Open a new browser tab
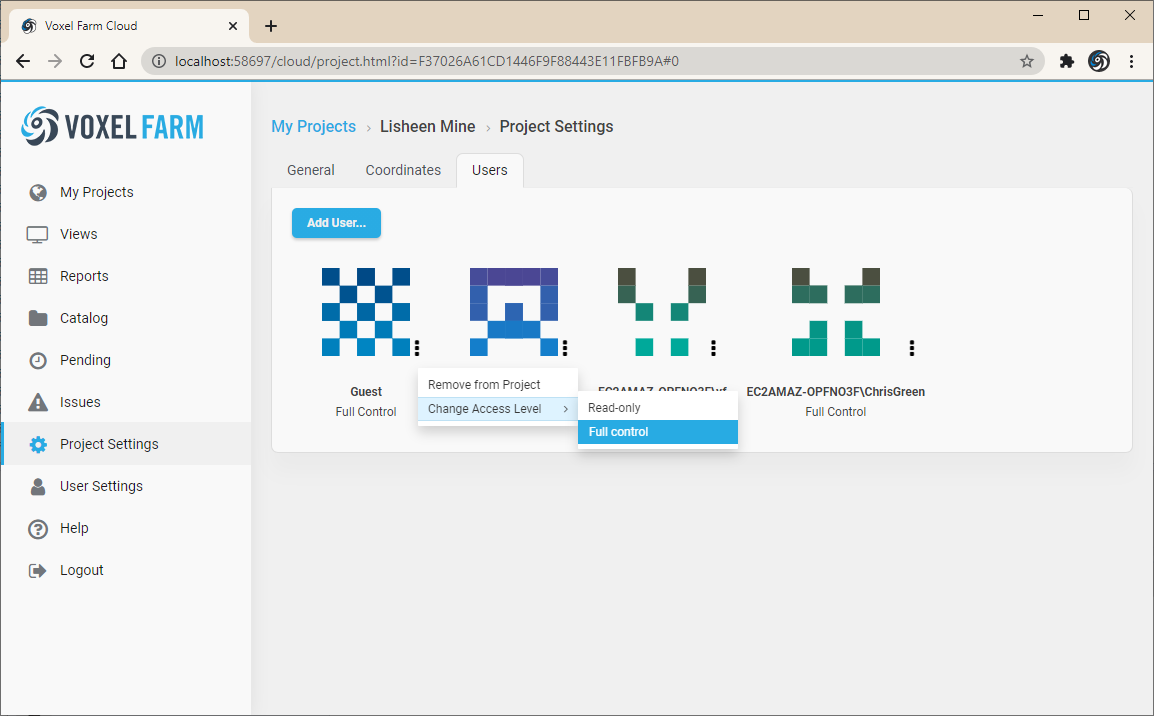1154x716 pixels. tap(271, 26)
